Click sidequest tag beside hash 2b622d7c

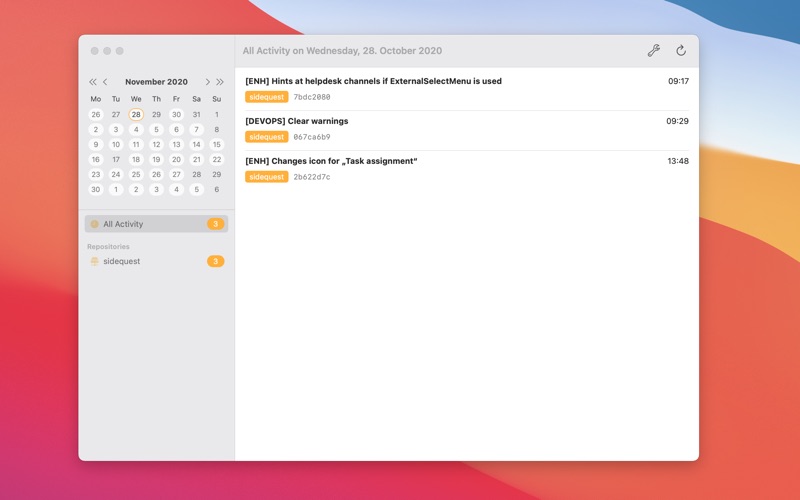[266, 177]
